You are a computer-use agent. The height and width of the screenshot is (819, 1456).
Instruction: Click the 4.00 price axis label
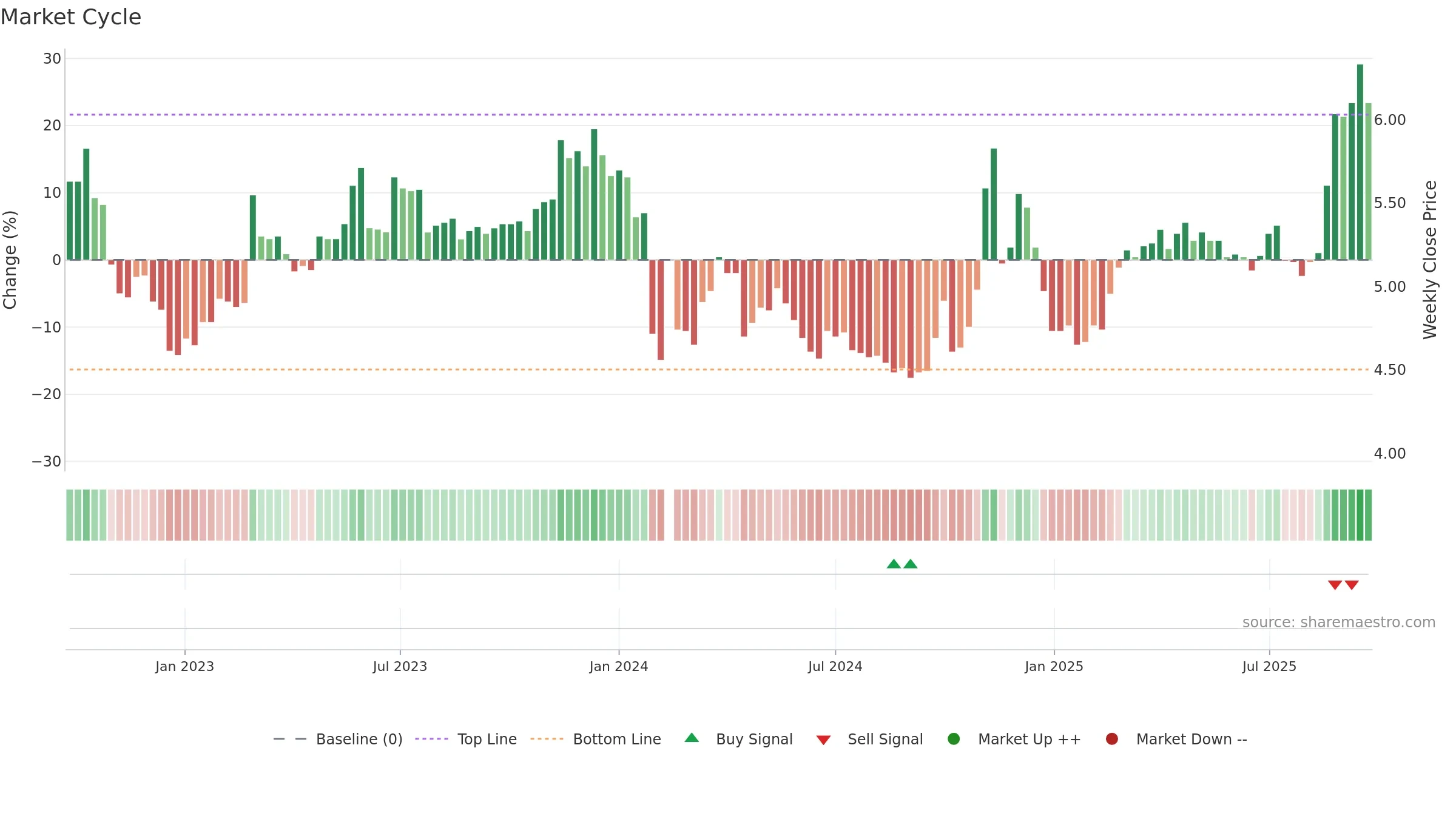(1390, 454)
